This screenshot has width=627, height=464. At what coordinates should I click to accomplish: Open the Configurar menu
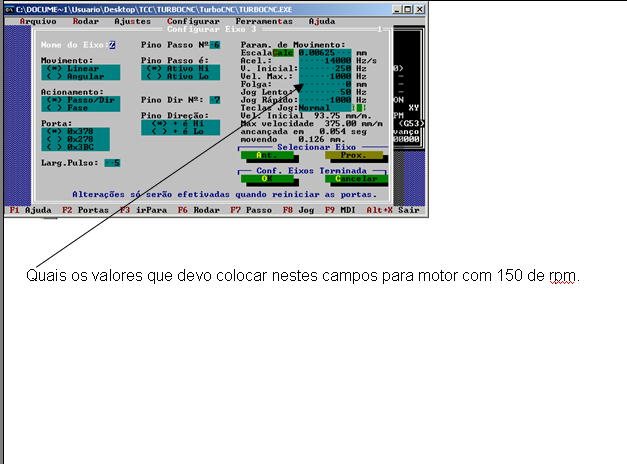[x=193, y=21]
